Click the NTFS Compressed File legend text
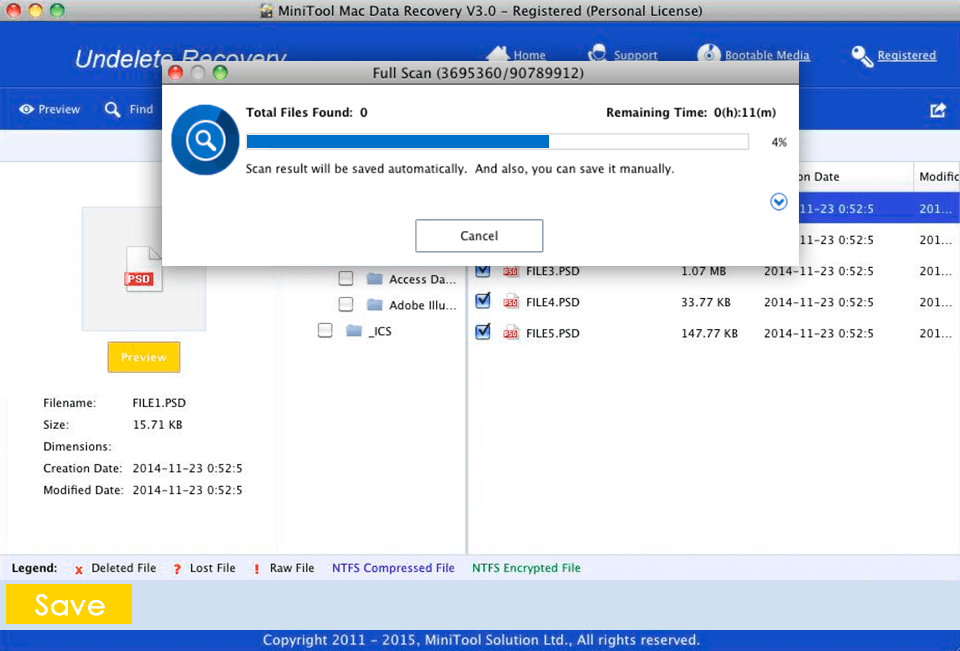960x651 pixels. 393,568
